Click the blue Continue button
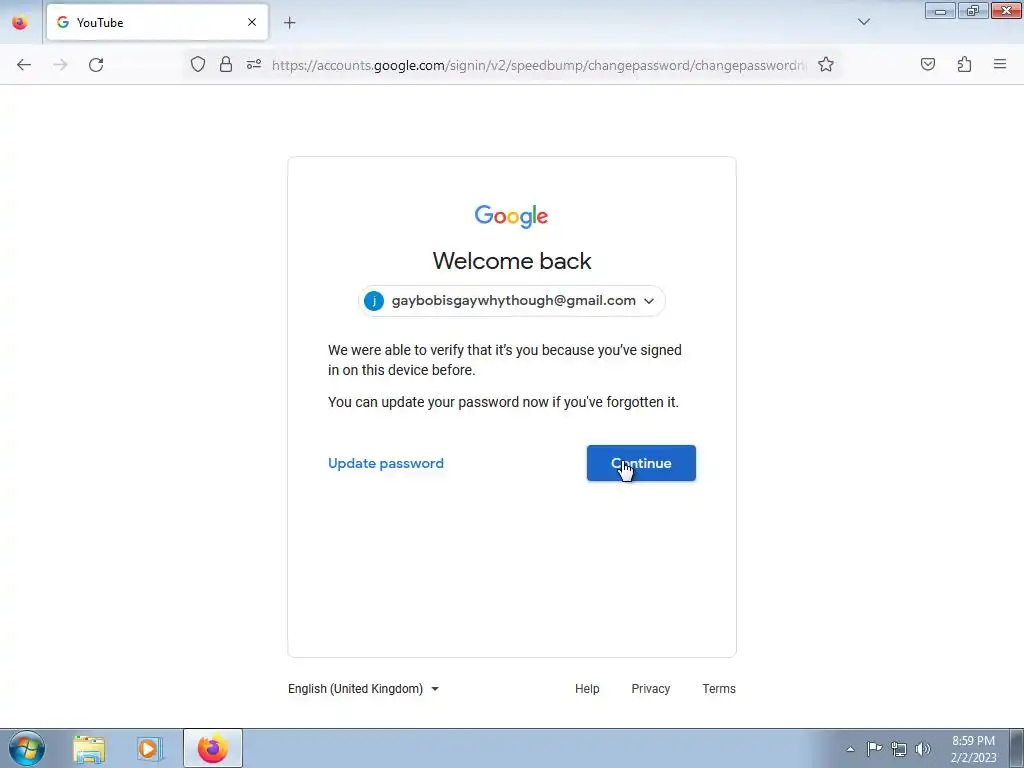This screenshot has width=1024, height=768. coord(641,463)
